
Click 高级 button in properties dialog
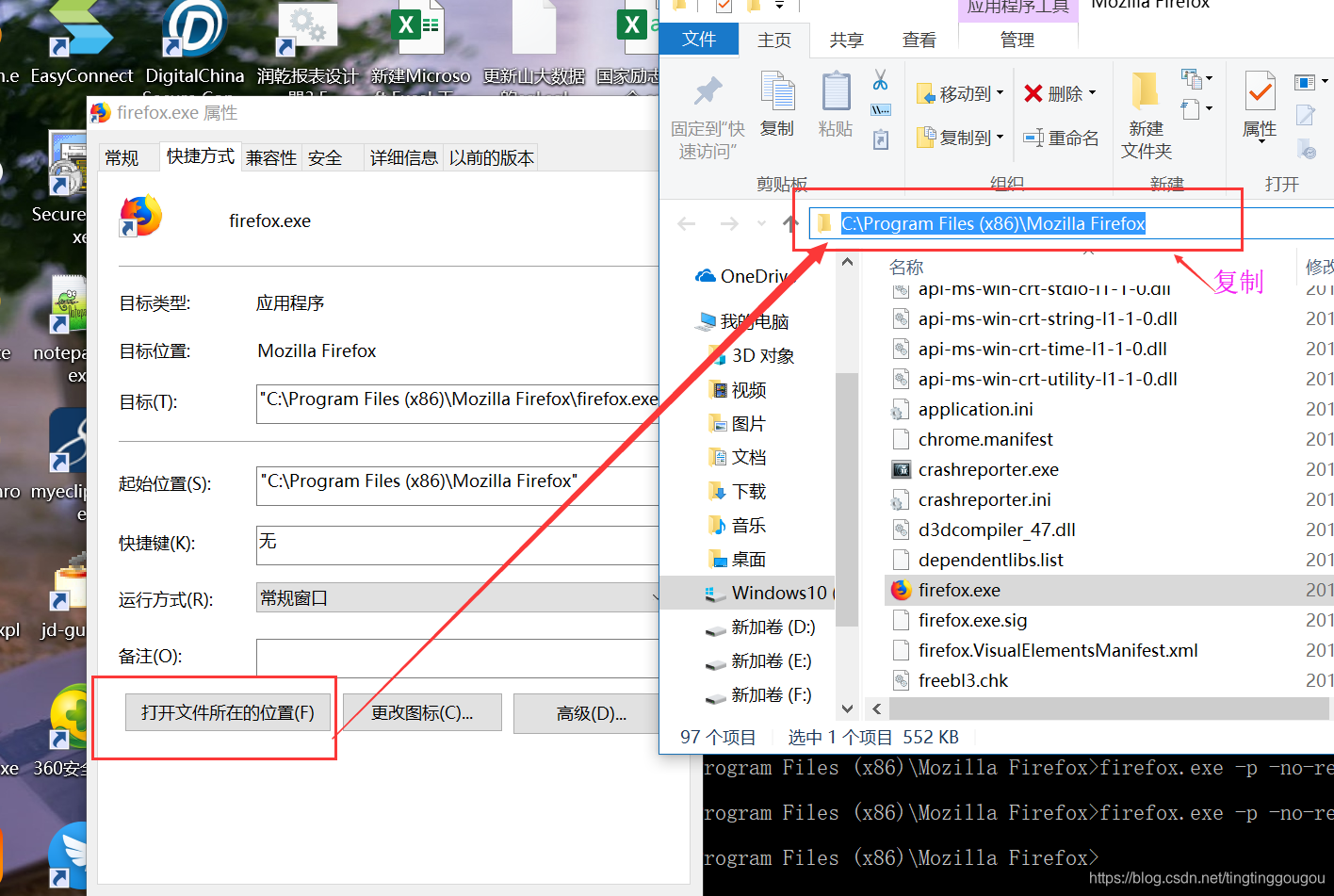point(586,712)
